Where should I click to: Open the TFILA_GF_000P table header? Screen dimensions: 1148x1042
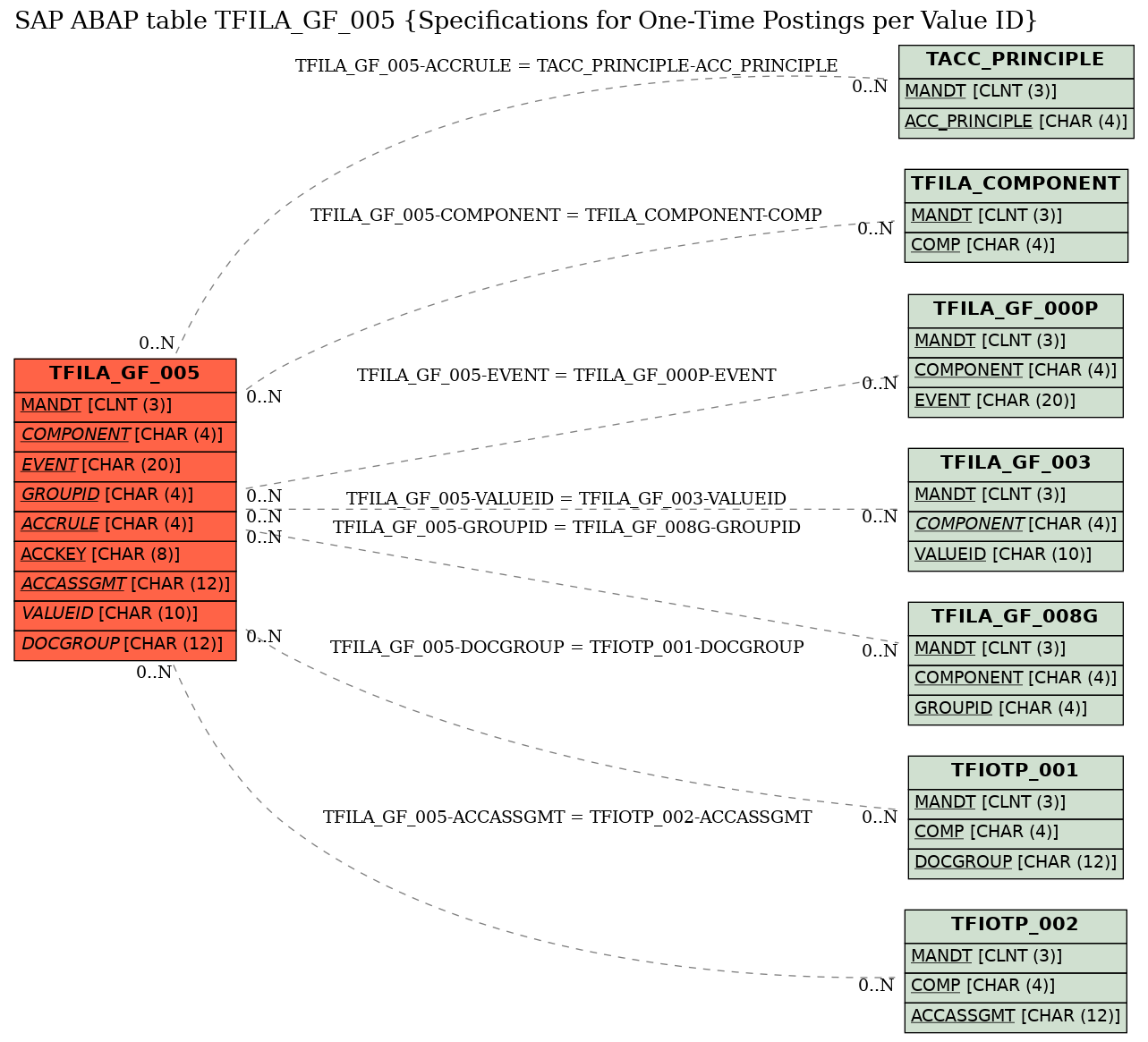point(1016,310)
